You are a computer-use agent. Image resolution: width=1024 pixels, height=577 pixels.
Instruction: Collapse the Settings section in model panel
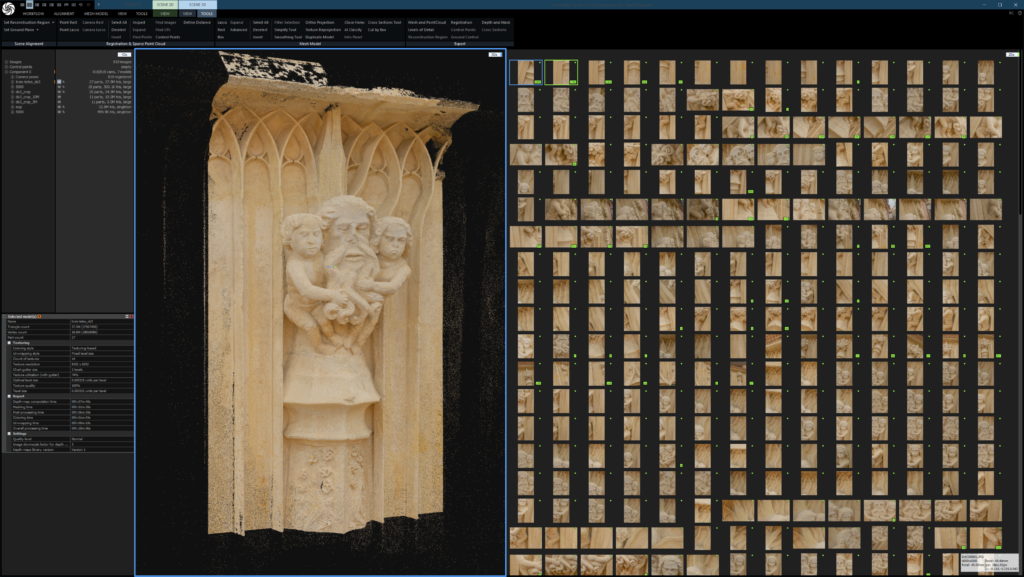[9, 433]
